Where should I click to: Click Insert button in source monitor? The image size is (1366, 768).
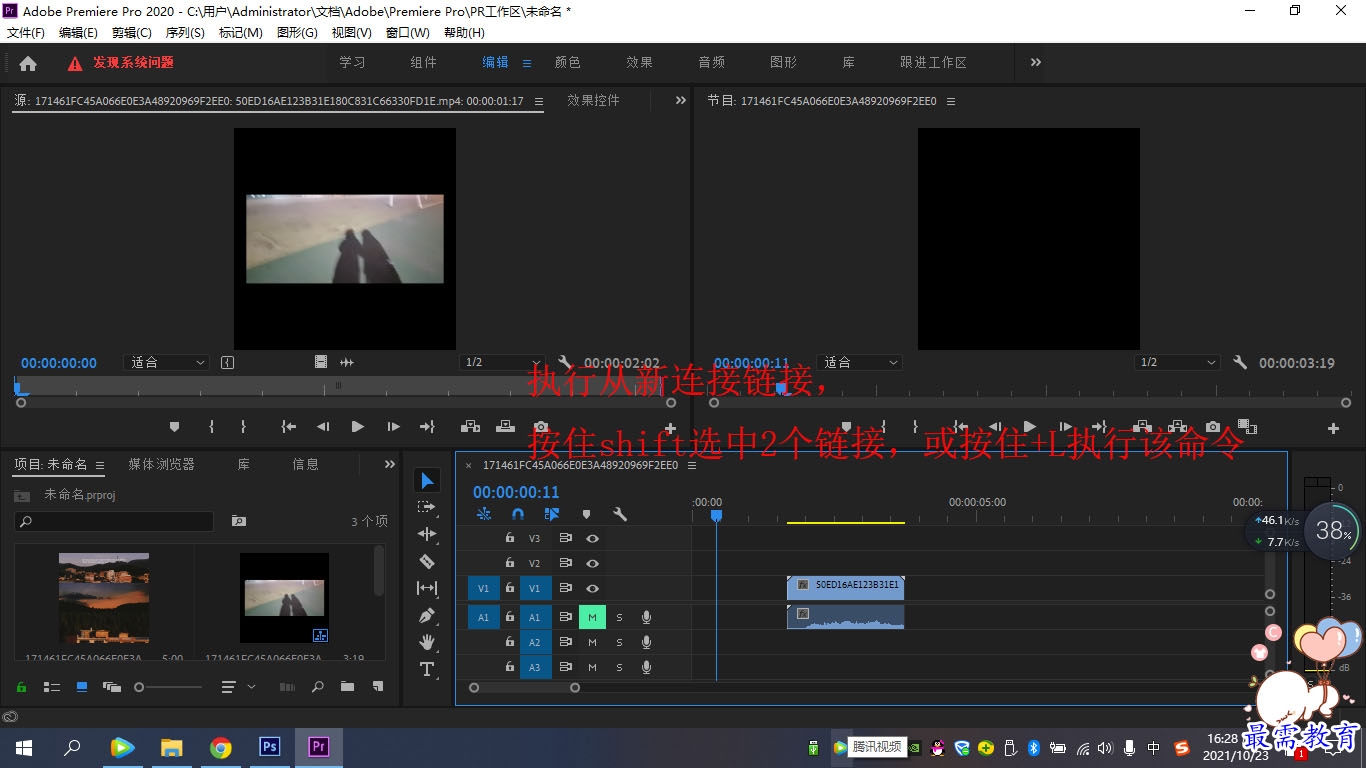coord(469,427)
